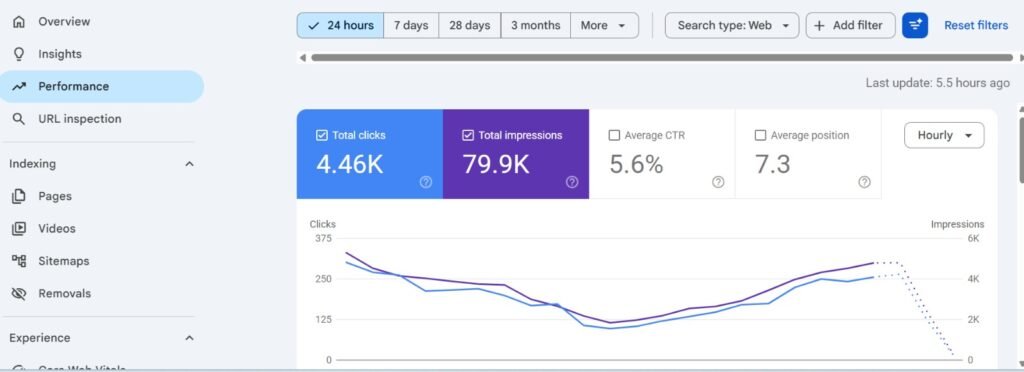
Task: Click the 4.46K total clicks value
Action: coord(349,164)
